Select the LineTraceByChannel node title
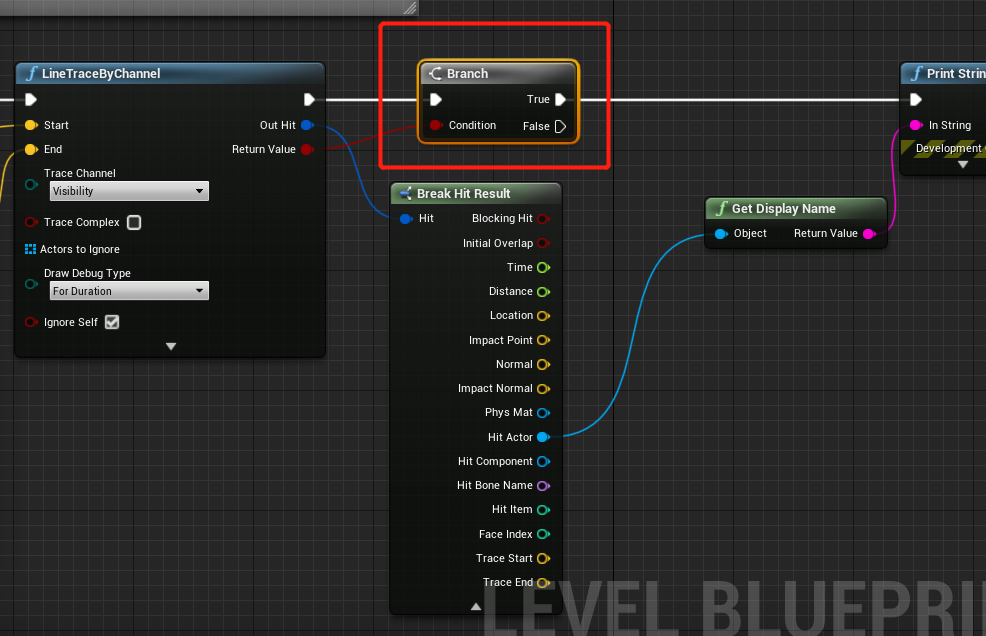 coord(101,74)
